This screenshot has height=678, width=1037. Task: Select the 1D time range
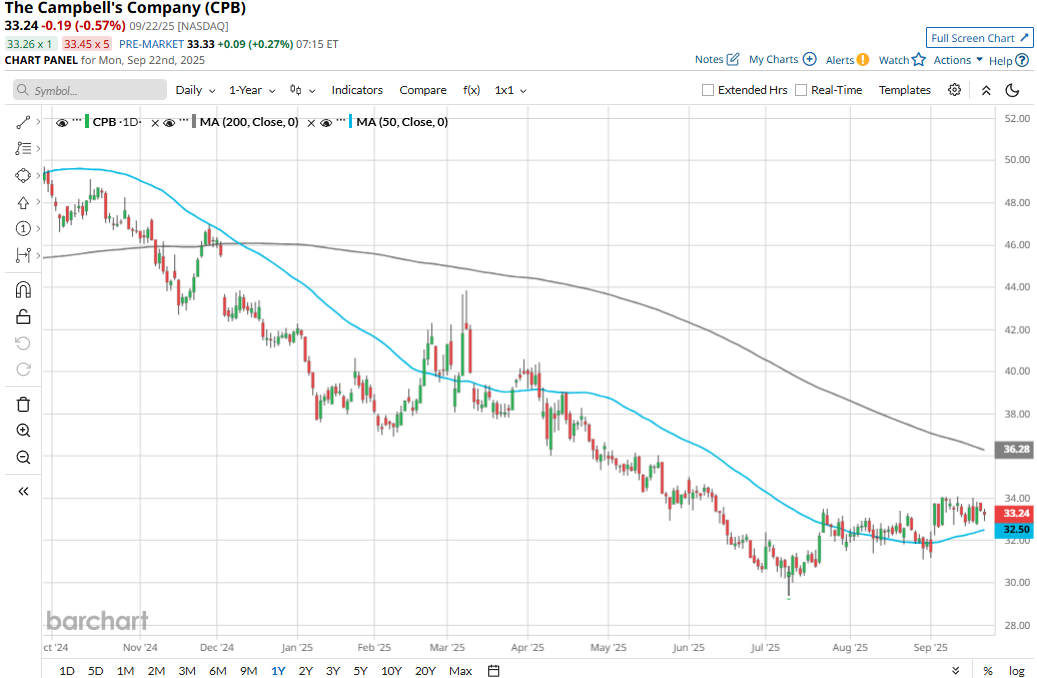coord(67,671)
